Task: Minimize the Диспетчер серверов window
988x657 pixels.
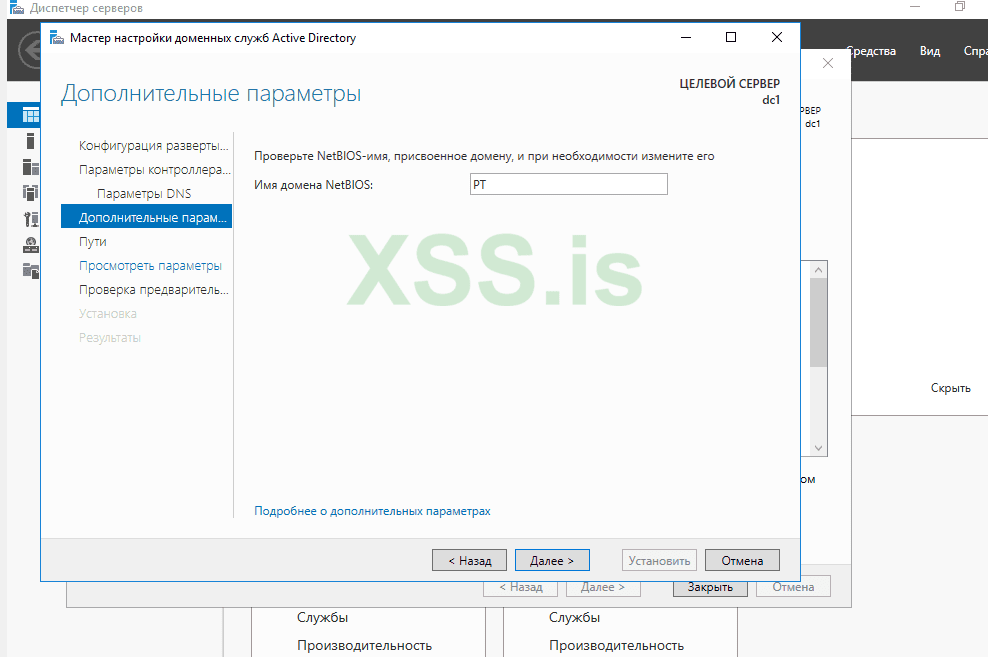Action: click(x=916, y=6)
